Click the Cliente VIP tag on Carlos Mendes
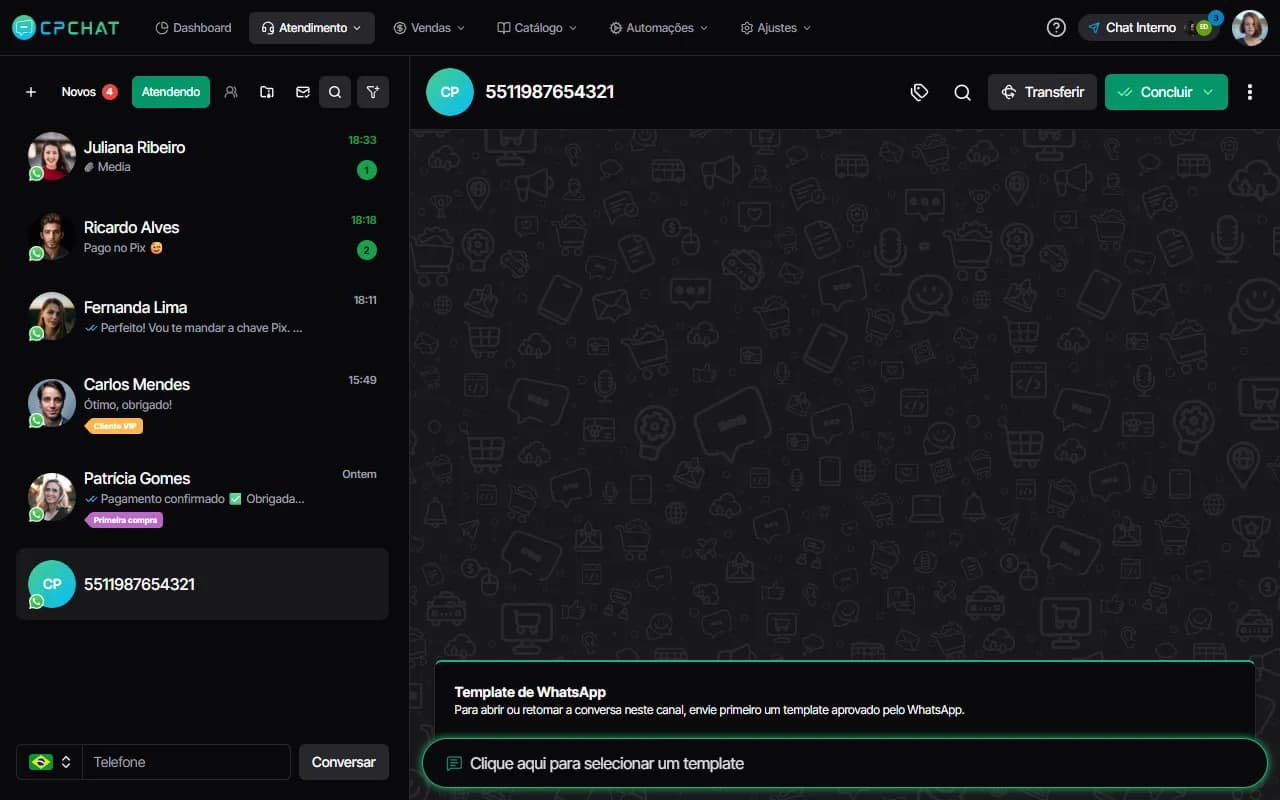 (114, 426)
